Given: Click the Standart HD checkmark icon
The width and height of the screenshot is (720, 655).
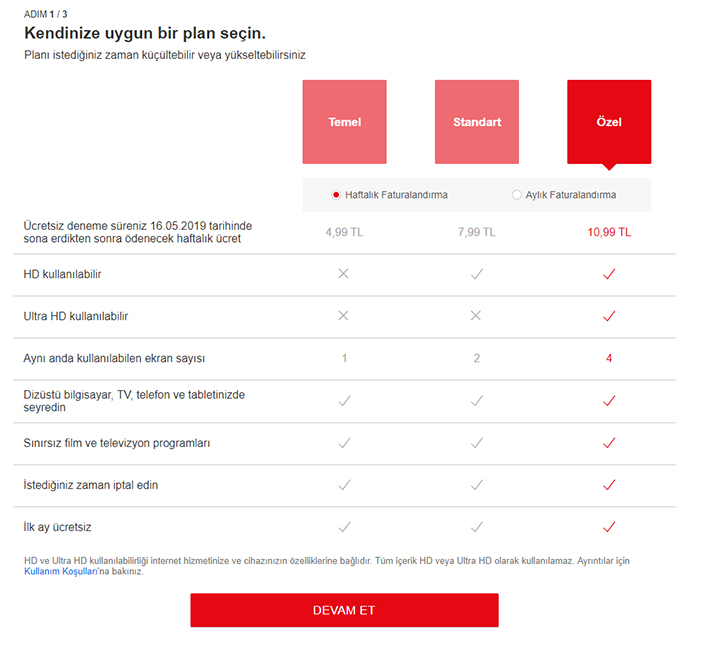Looking at the screenshot, I should coord(476,273).
